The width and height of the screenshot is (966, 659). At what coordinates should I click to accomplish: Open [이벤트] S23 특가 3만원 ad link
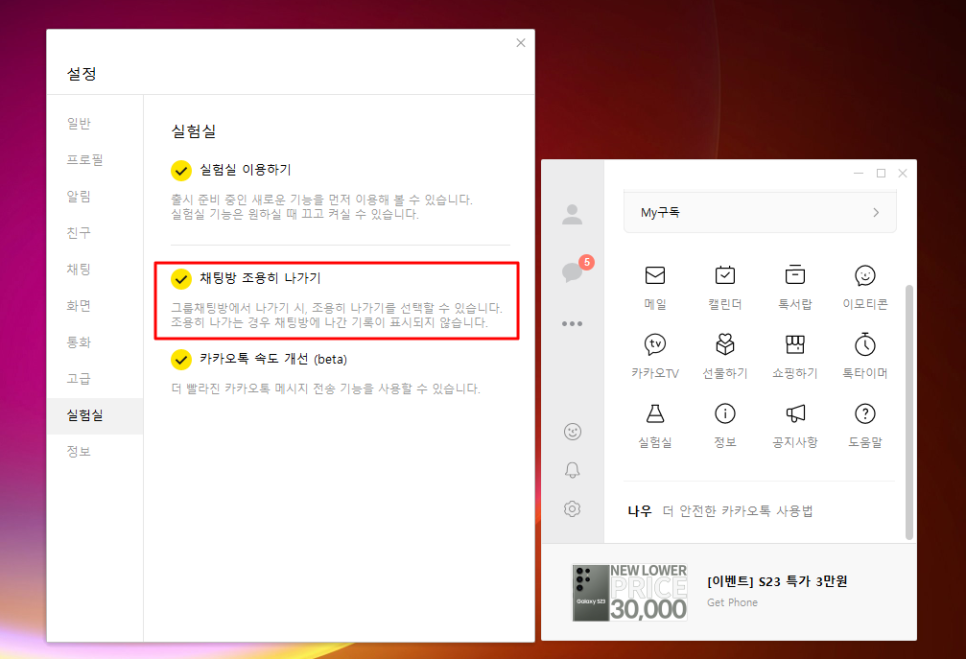click(777, 581)
